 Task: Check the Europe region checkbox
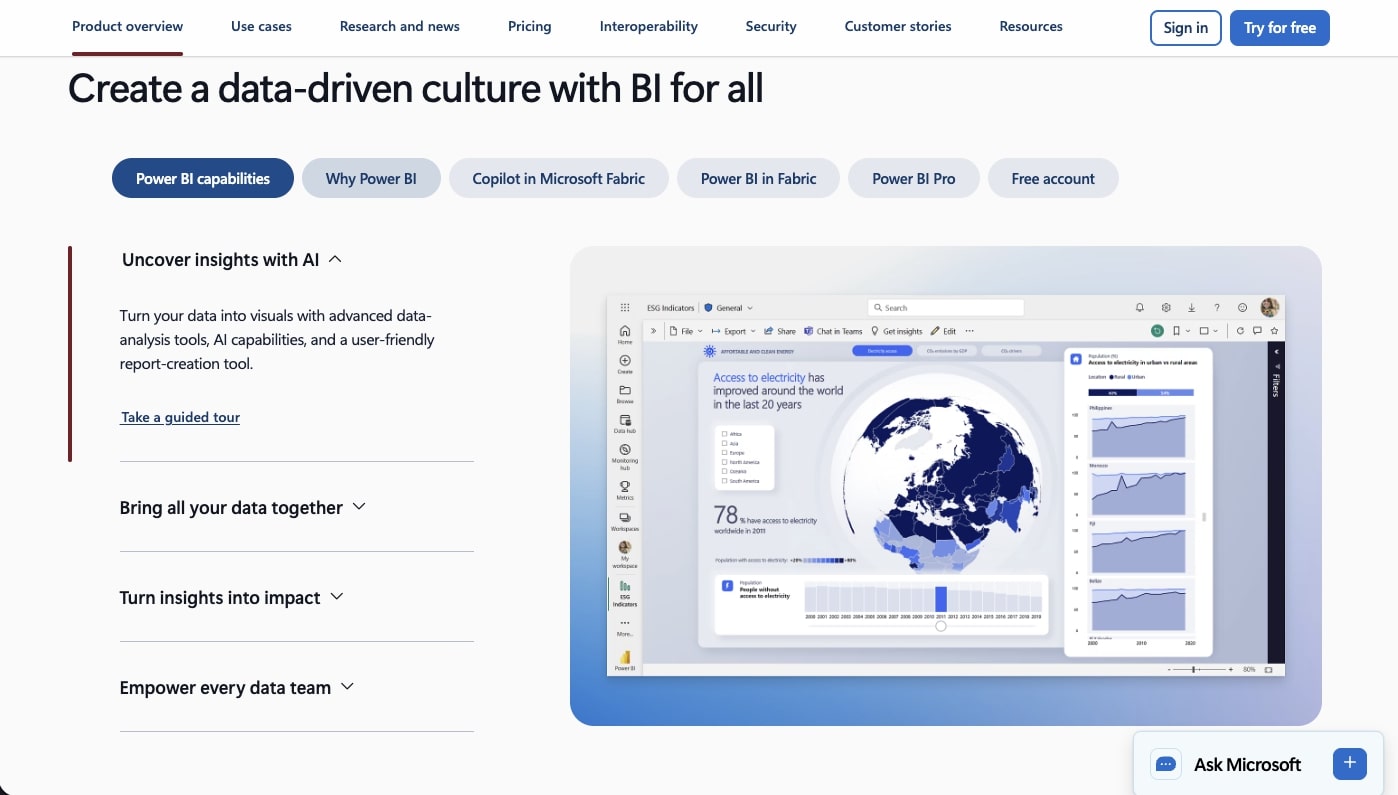(724, 452)
